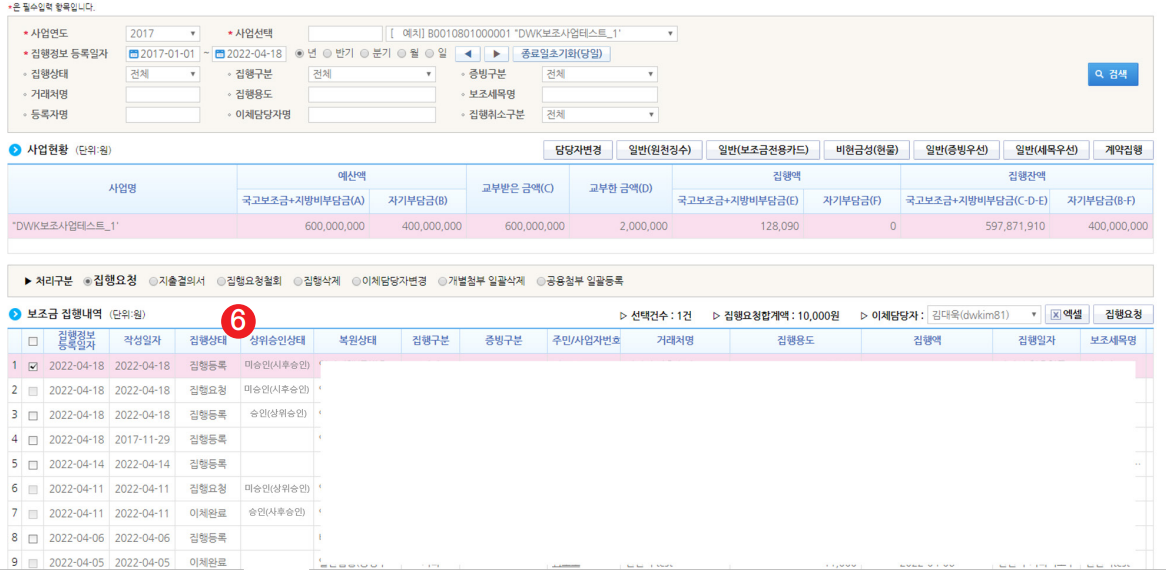
Task: Choose 집행삭제 processing type radio
Action: (298, 282)
